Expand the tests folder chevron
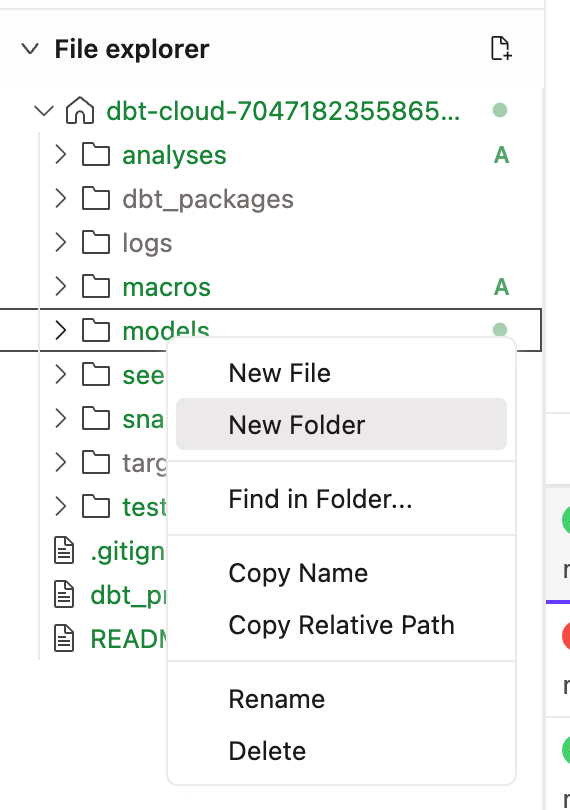The image size is (570, 810). pyautogui.click(x=60, y=506)
